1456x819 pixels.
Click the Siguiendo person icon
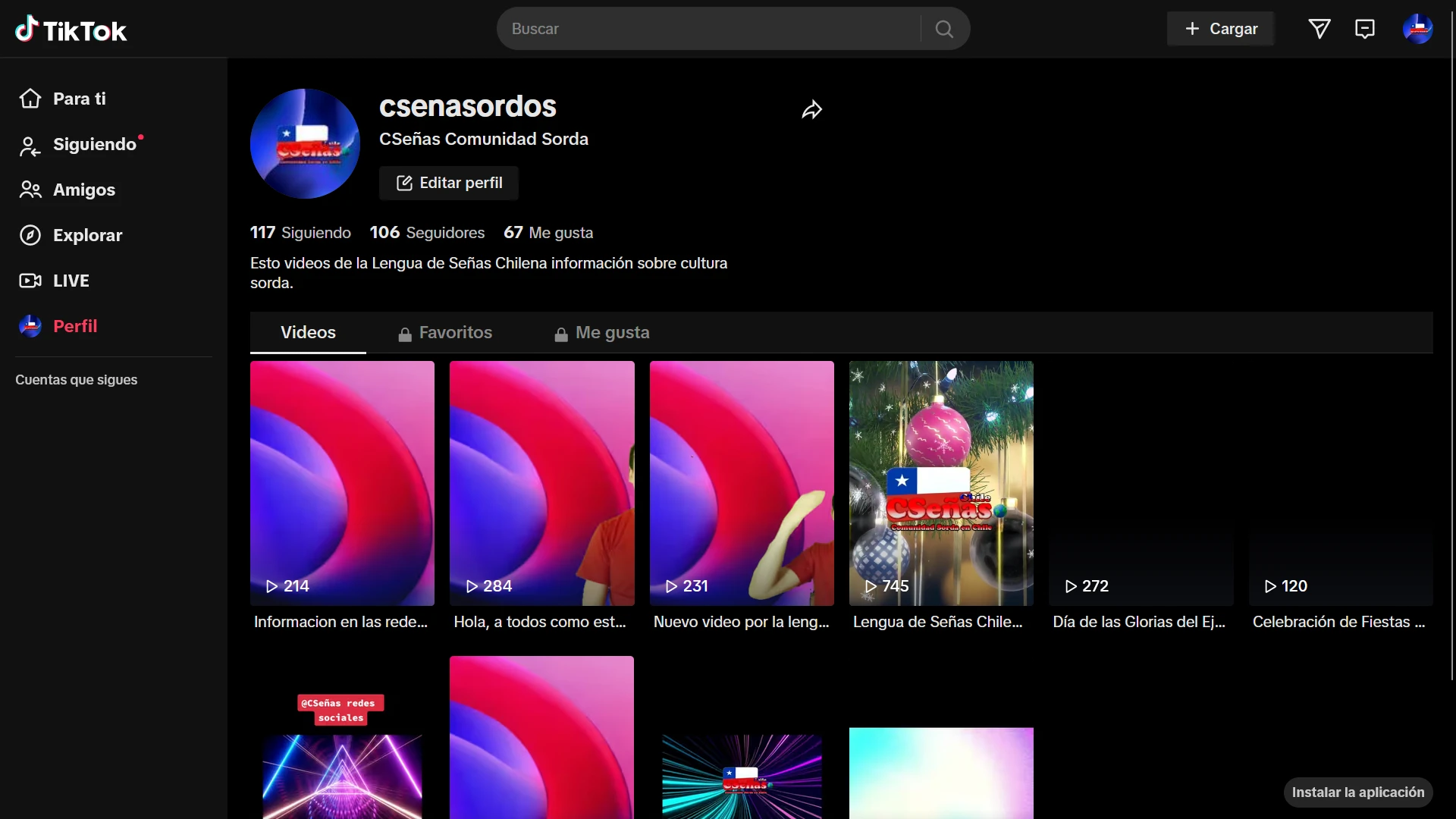pos(30,146)
